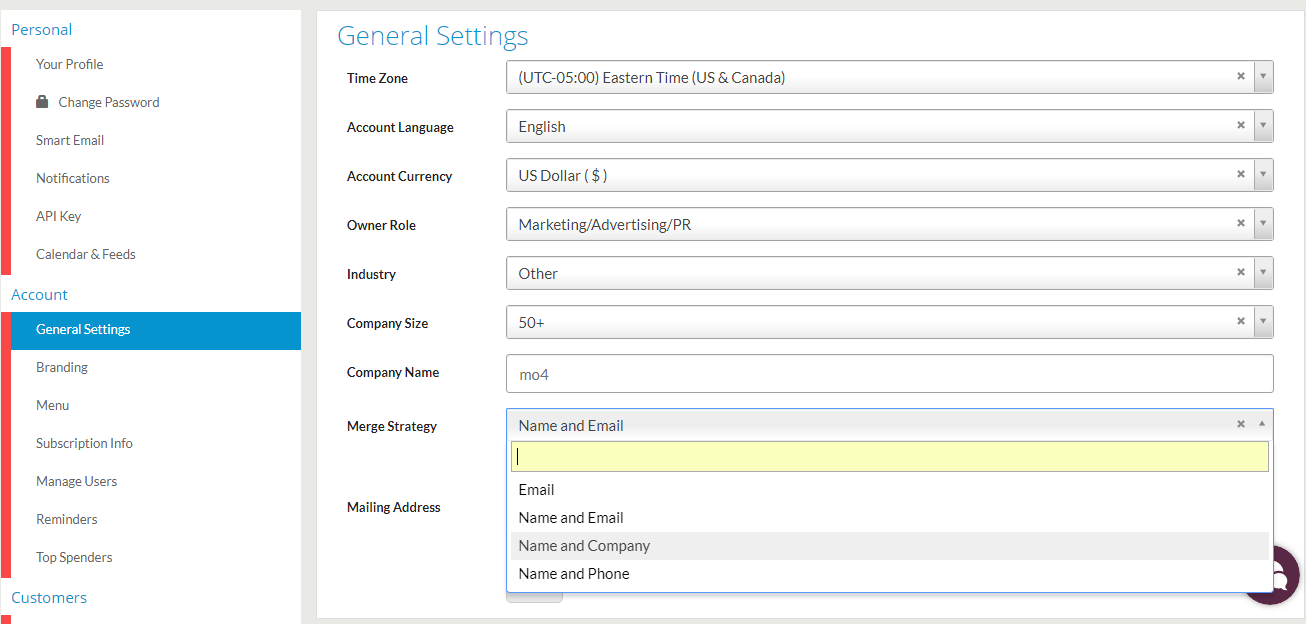Expand the Time Zone dropdown arrow
Image resolution: width=1306 pixels, height=624 pixels.
[1263, 76]
